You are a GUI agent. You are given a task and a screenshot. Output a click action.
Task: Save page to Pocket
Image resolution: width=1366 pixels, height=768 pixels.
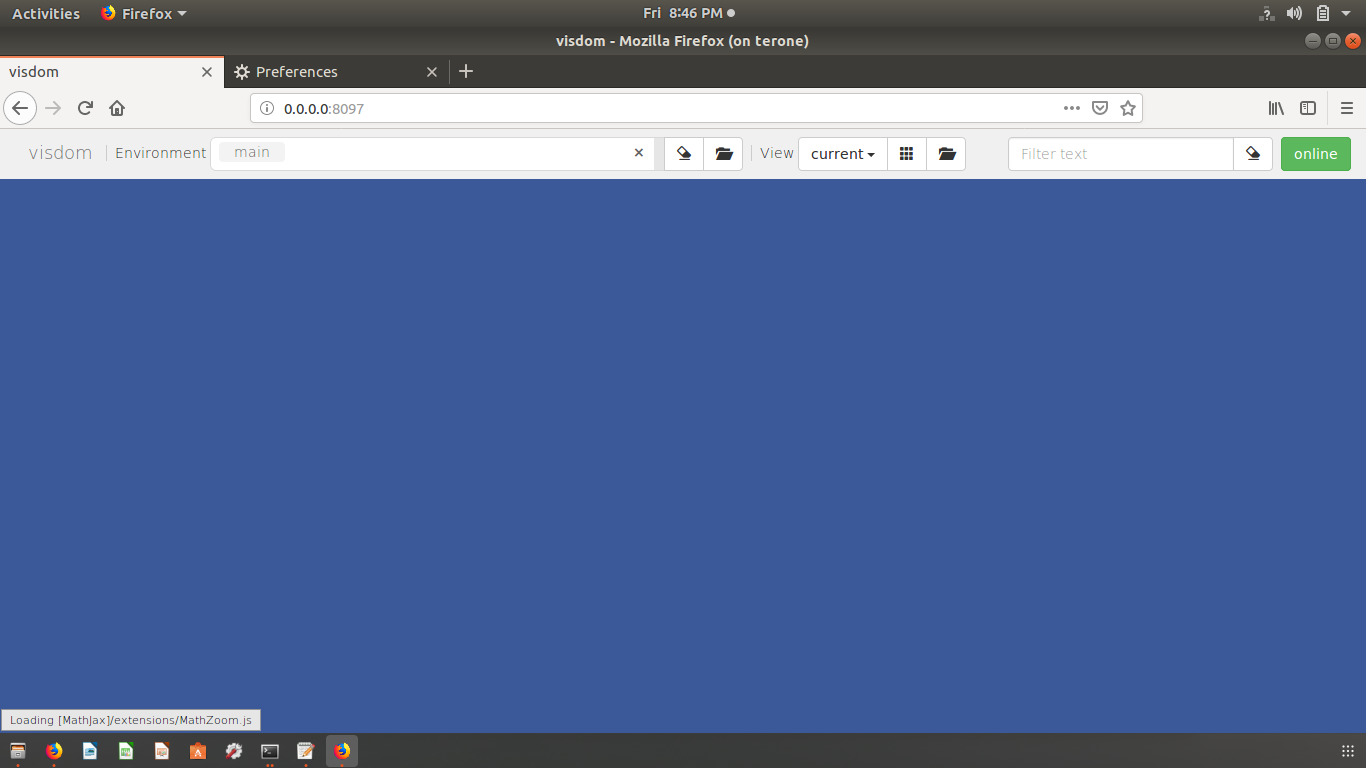(x=1100, y=108)
